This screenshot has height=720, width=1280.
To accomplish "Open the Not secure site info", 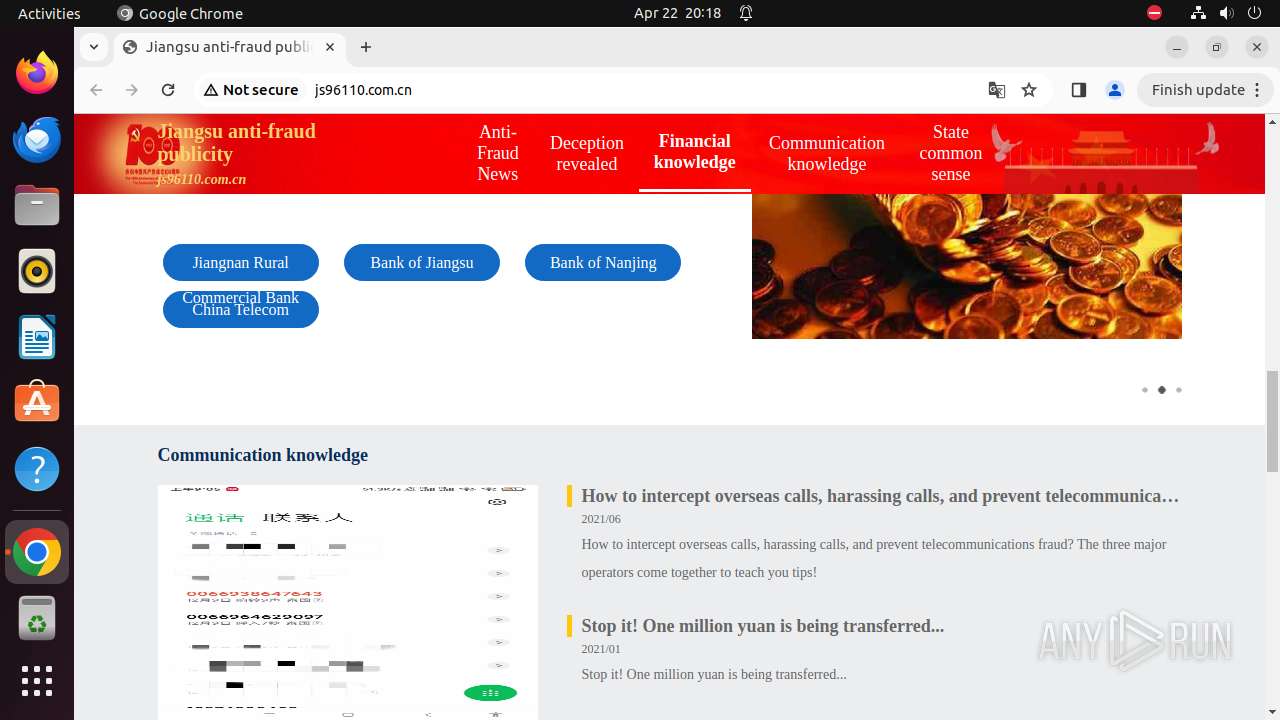I will [x=251, y=90].
